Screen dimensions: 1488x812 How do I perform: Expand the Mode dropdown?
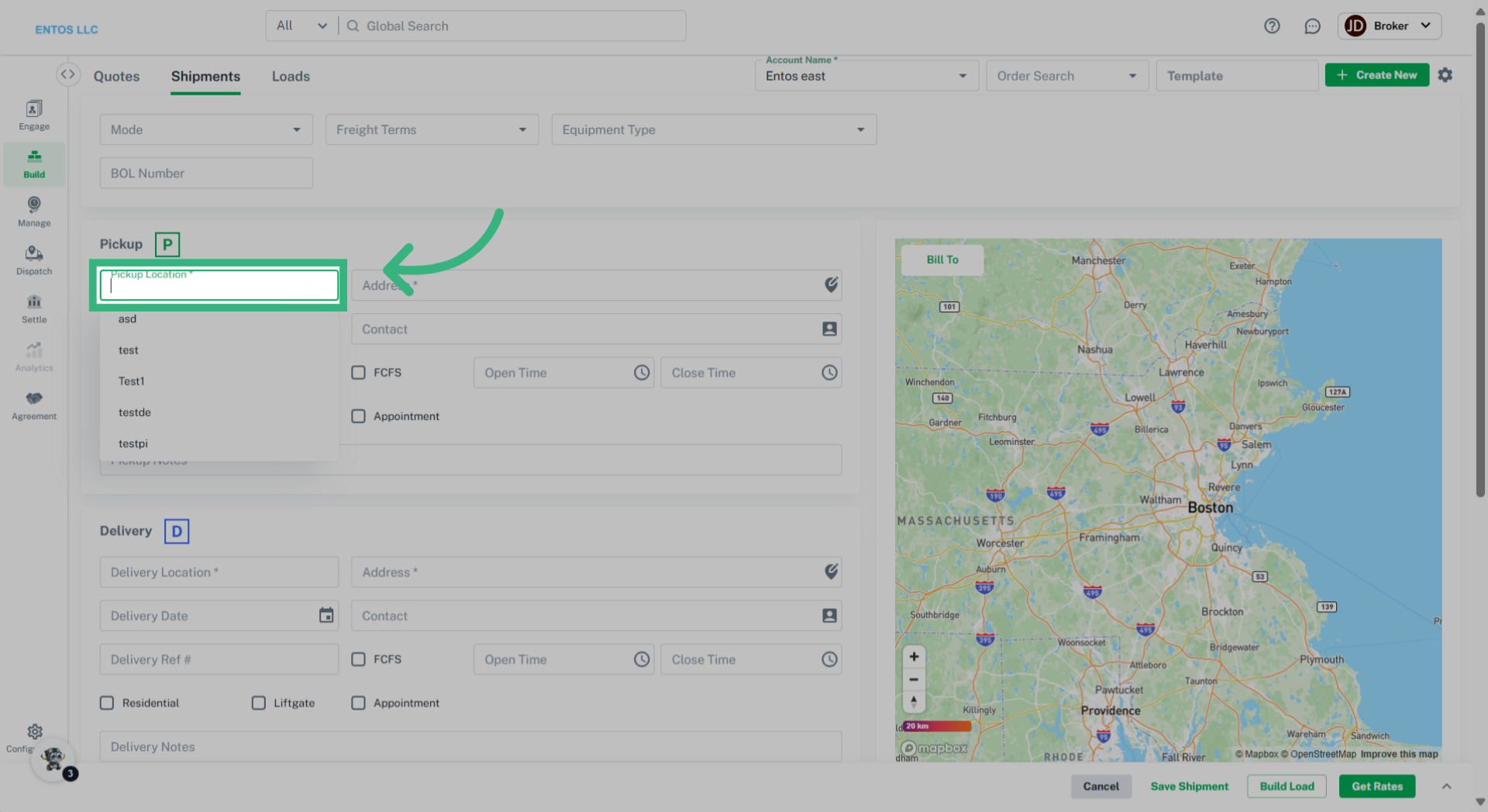tap(206, 129)
